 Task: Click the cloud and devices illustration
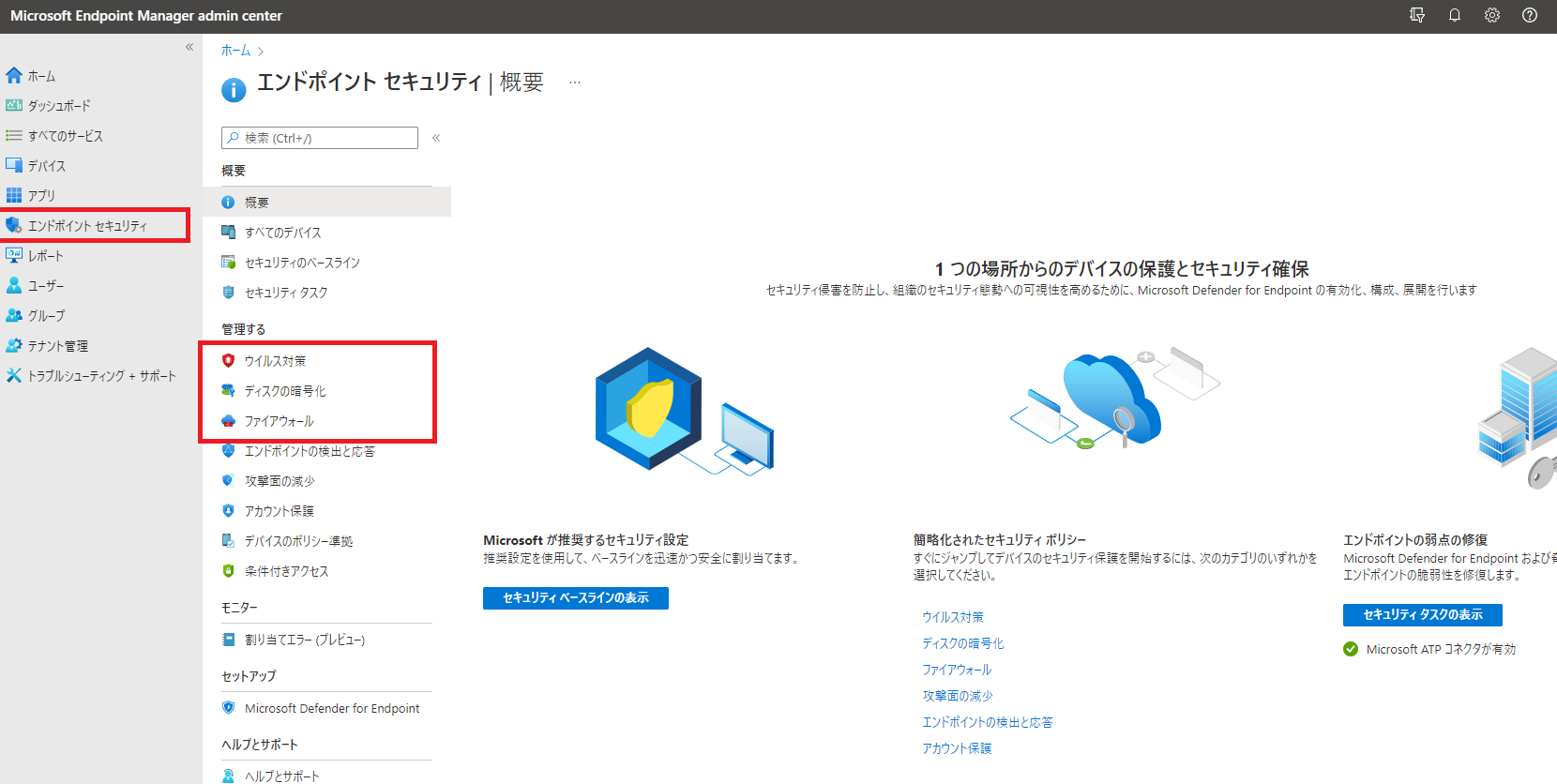pyautogui.click(x=1115, y=399)
